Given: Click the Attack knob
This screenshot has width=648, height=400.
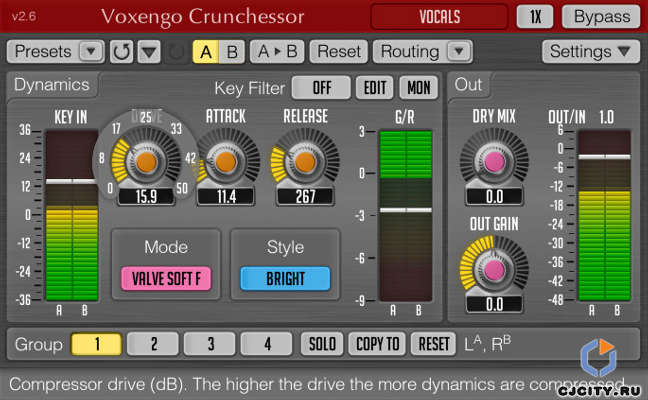Looking at the screenshot, I should point(226,161).
